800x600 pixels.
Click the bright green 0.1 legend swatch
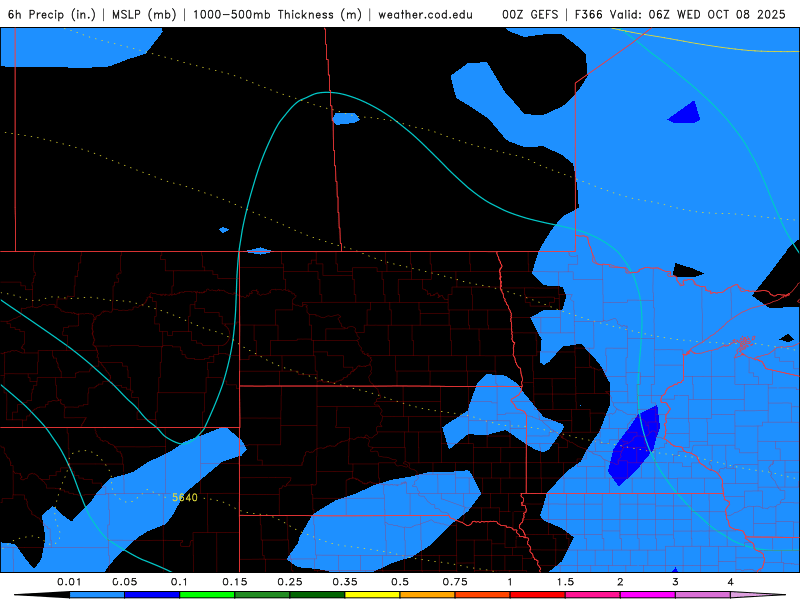pyautogui.click(x=207, y=595)
